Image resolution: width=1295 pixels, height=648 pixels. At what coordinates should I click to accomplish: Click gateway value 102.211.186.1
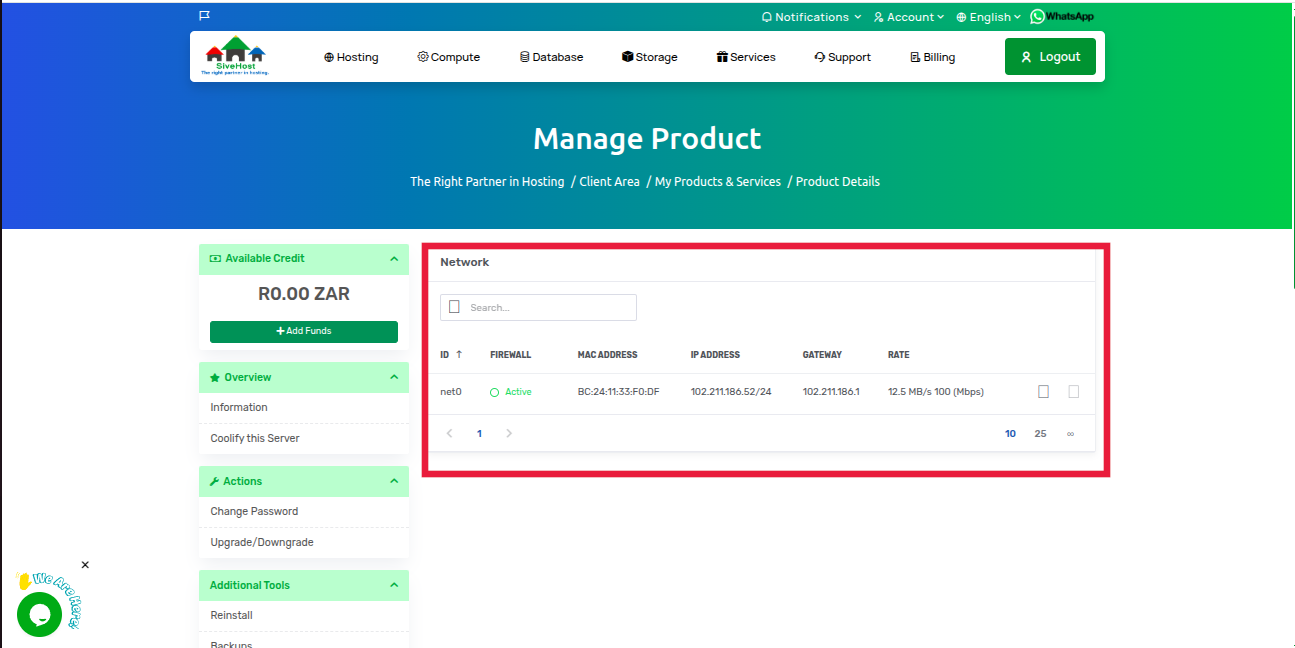[831, 392]
